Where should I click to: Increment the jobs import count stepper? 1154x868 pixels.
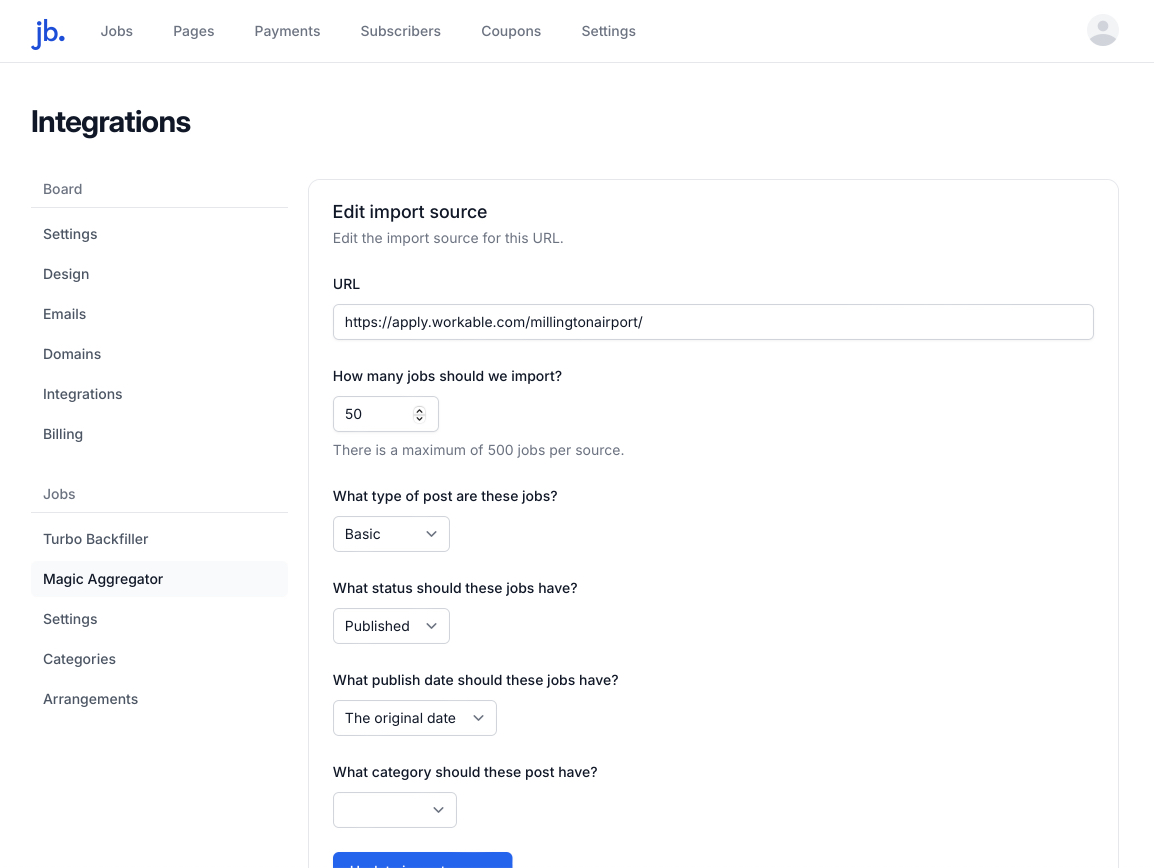pos(421,408)
